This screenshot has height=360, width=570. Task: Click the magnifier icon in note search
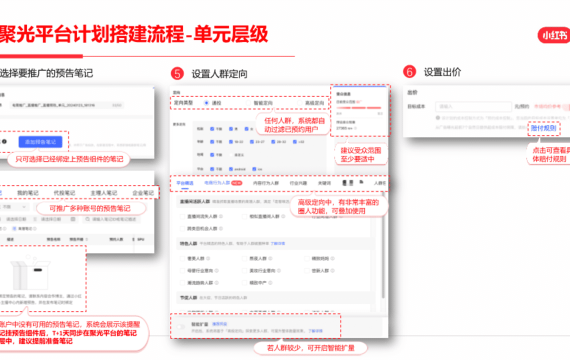pos(88,219)
